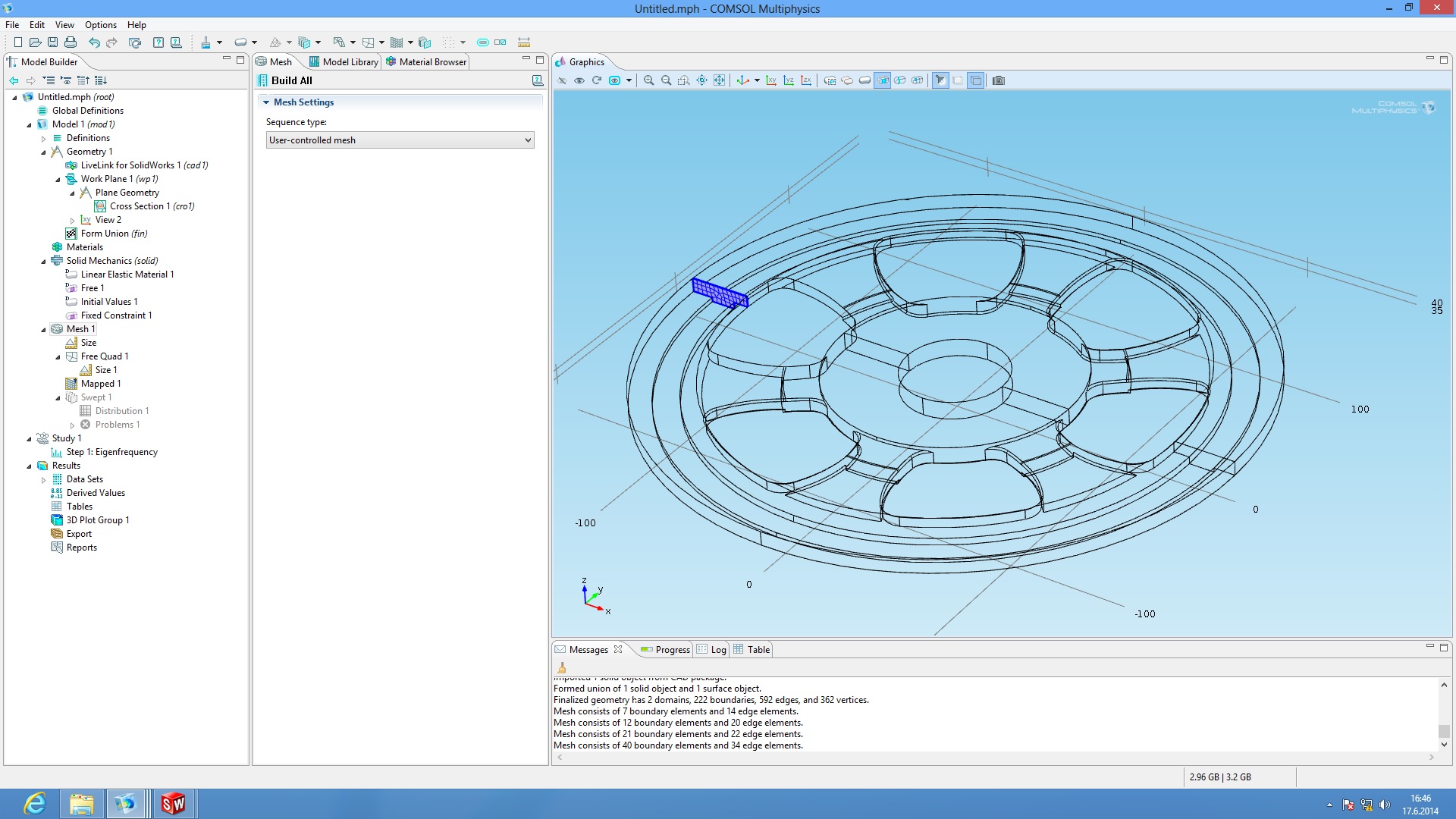Switch to the Progress tab
The width and height of the screenshot is (1456, 819).
(665, 650)
